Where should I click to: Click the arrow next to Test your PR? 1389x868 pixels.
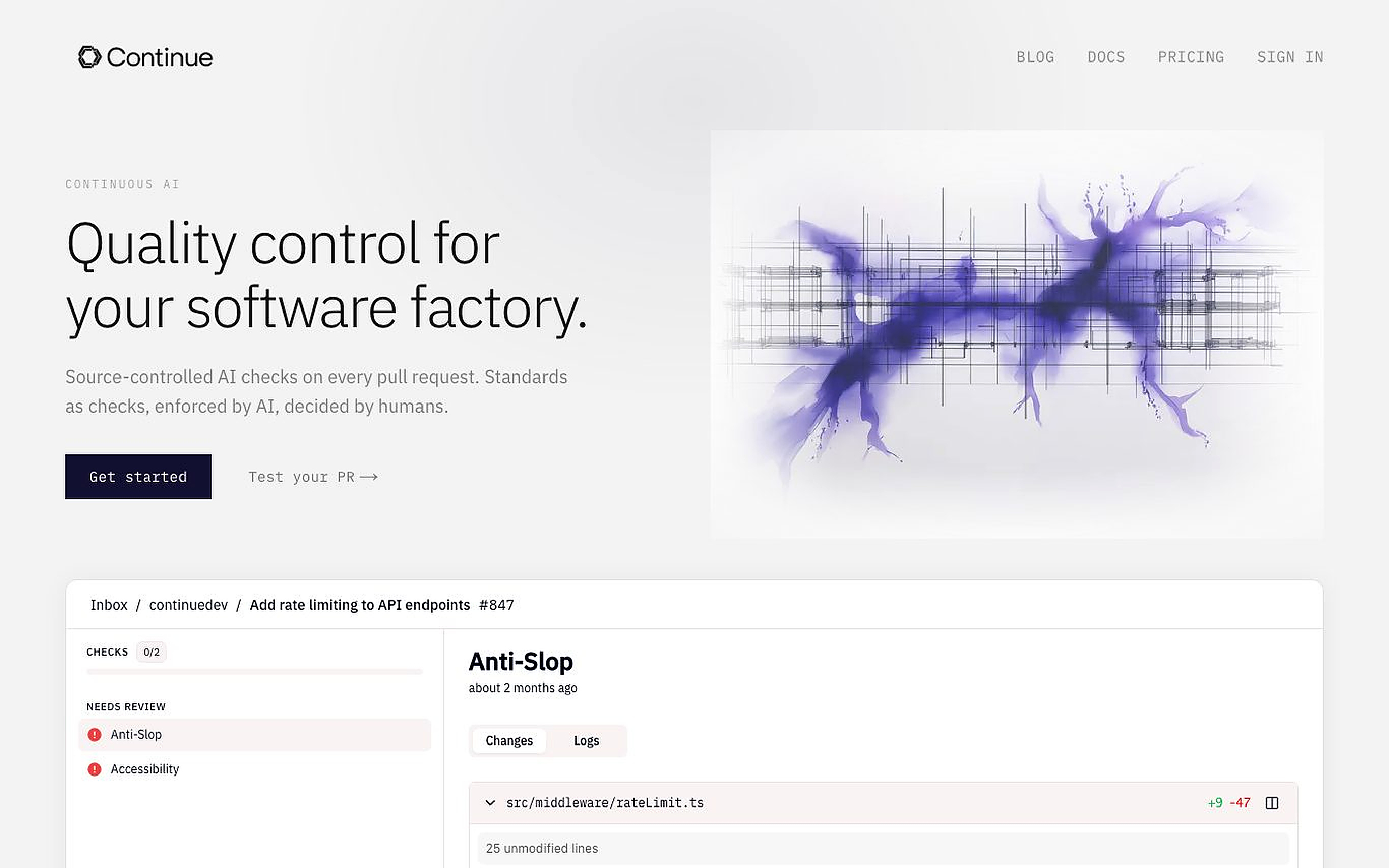[369, 477]
